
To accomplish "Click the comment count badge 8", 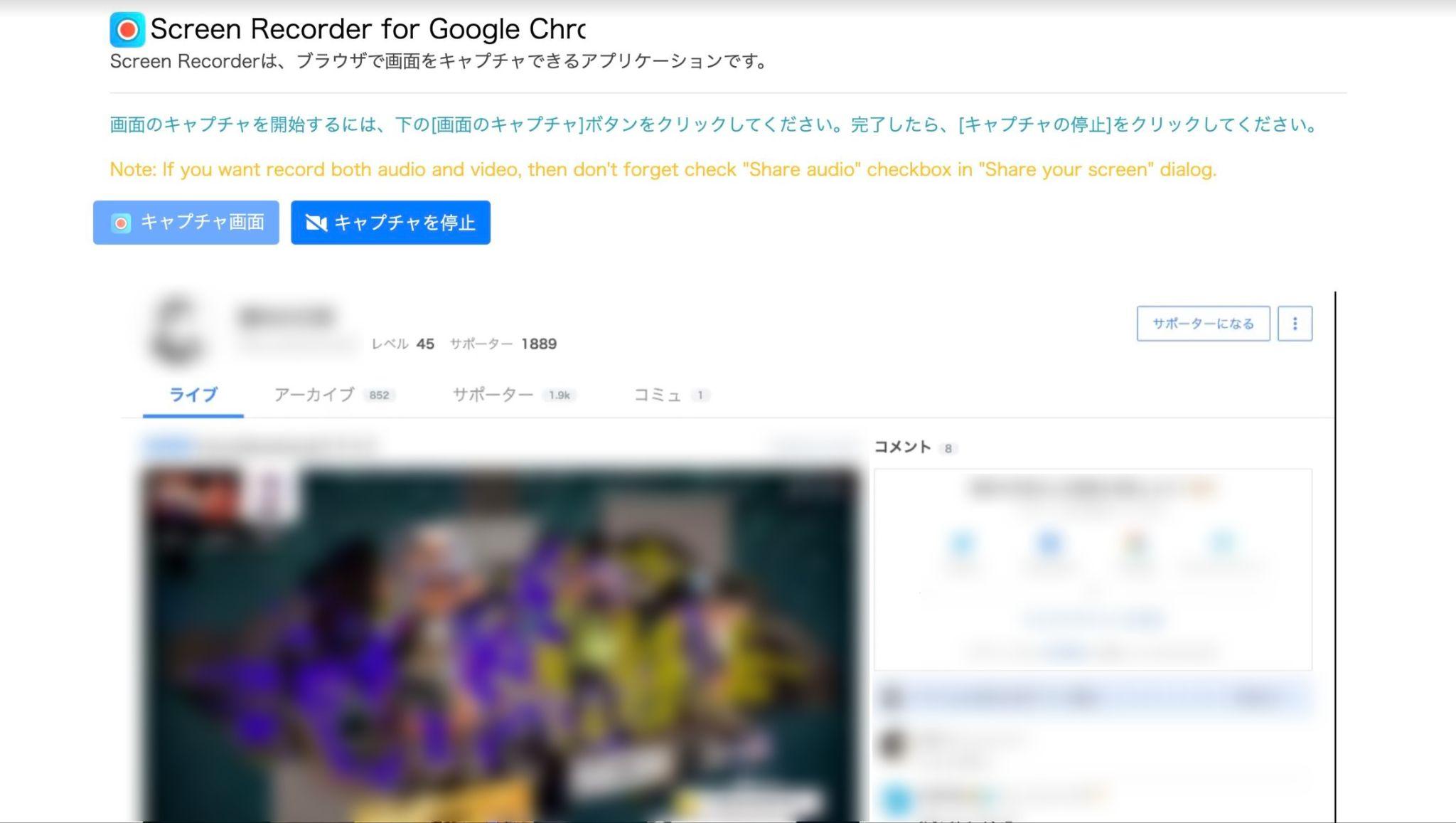I will click(948, 448).
